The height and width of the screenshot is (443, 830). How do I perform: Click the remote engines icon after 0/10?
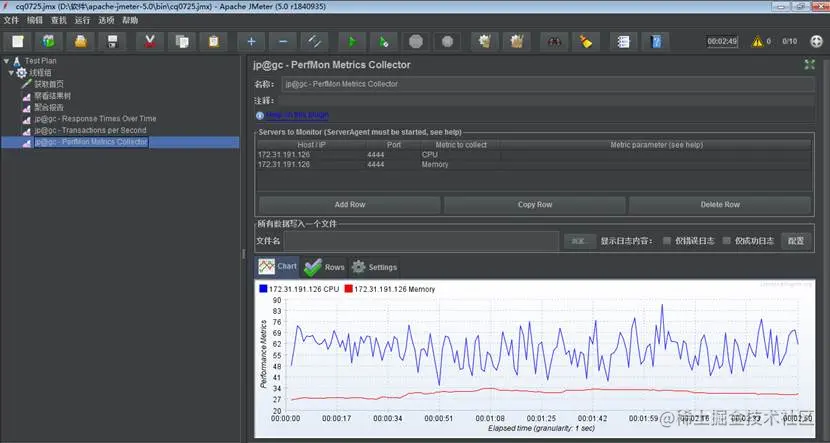coord(816,41)
